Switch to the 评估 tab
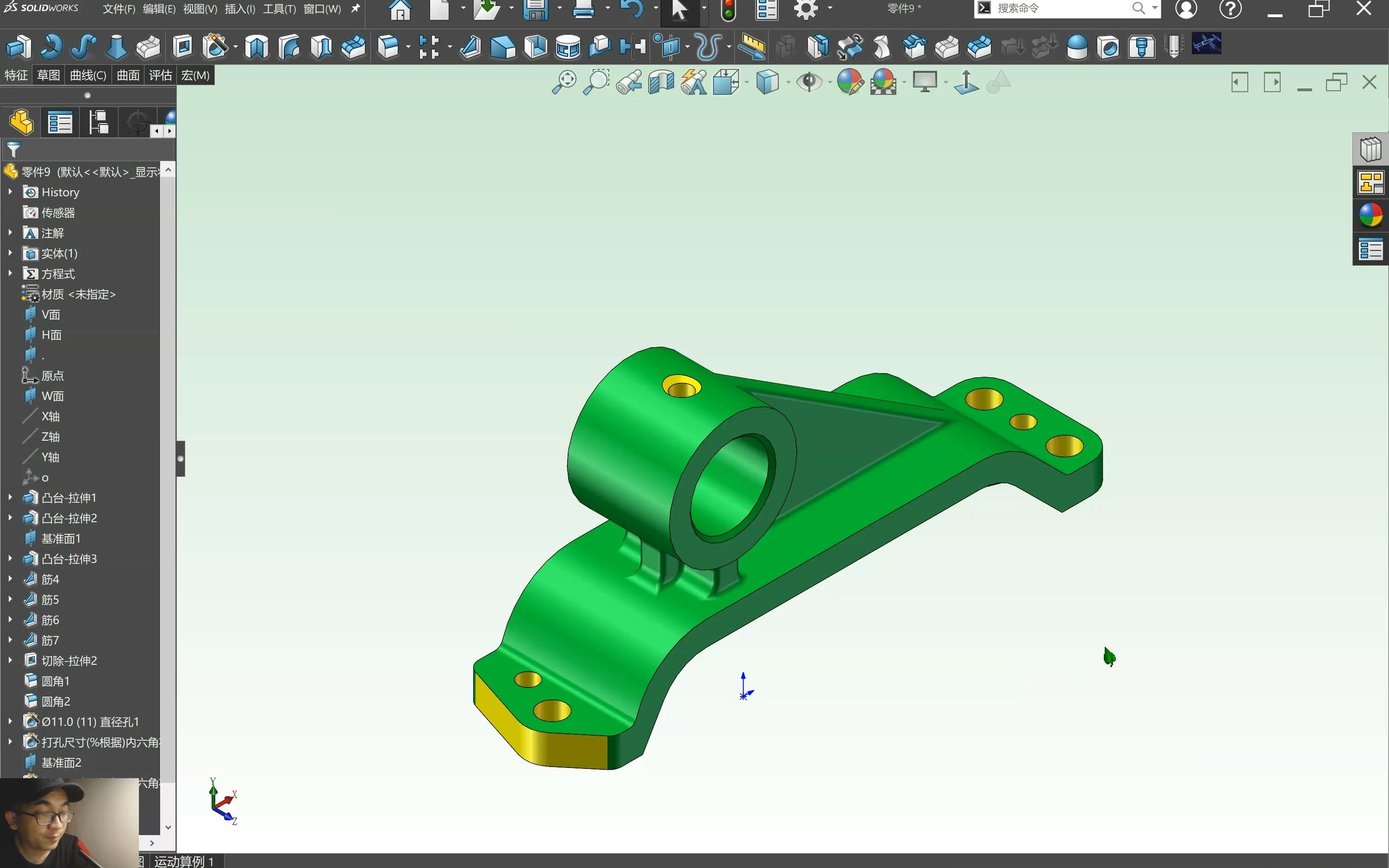Viewport: 1389px width, 868px height. 160,75
